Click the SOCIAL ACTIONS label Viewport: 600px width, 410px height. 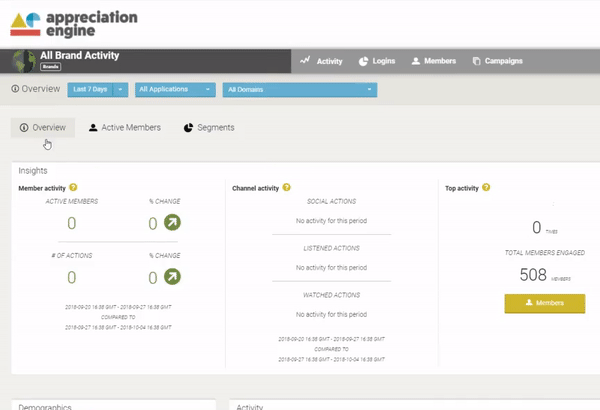point(331,201)
